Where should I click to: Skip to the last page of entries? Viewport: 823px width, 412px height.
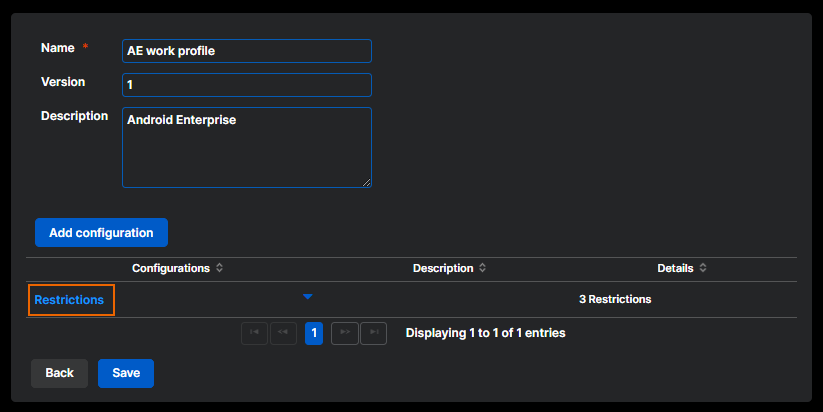pos(373,333)
